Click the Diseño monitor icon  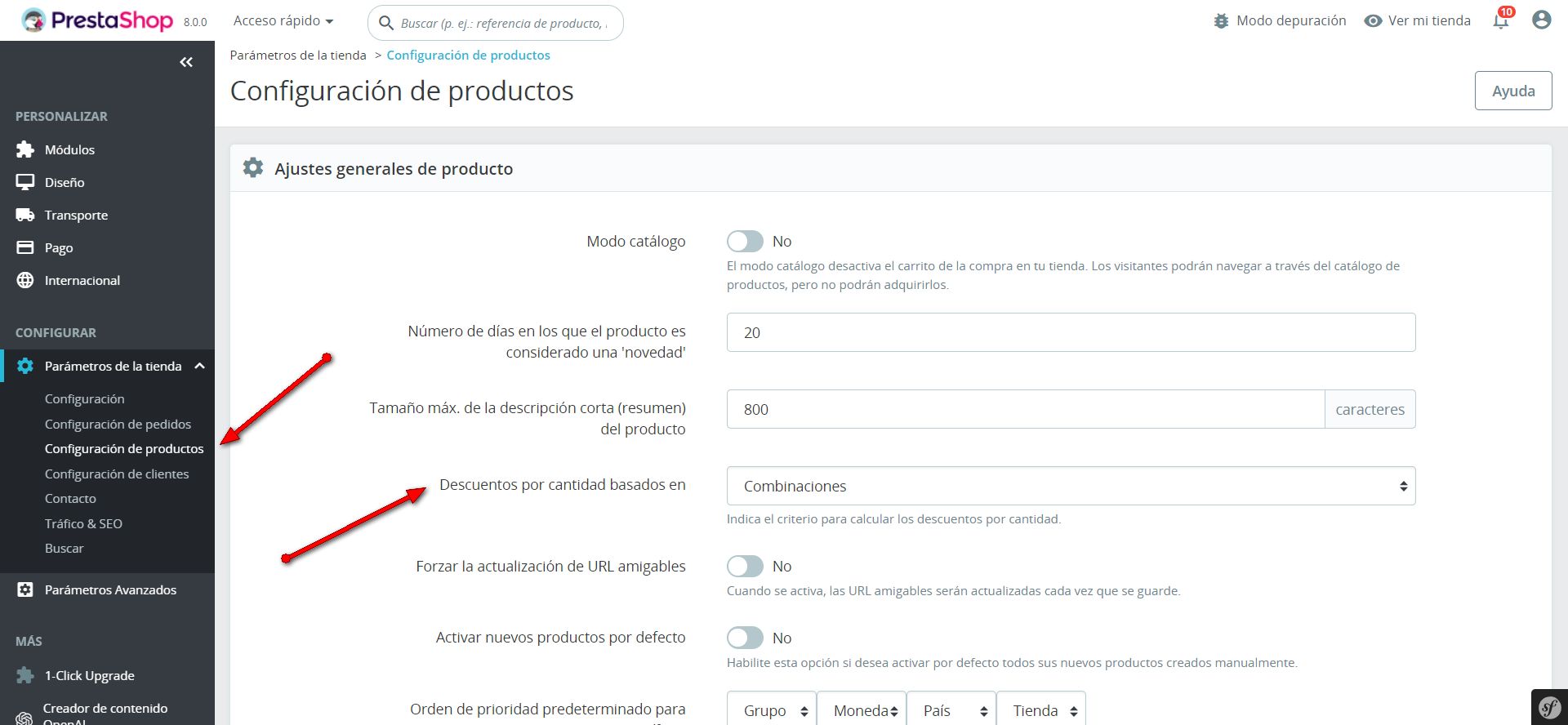[25, 182]
